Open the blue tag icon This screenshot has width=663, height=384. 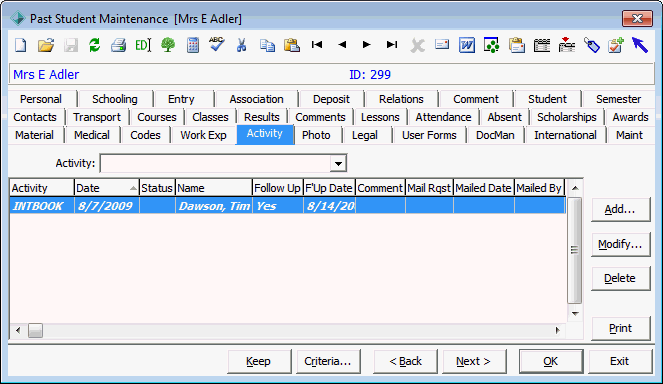coord(592,45)
